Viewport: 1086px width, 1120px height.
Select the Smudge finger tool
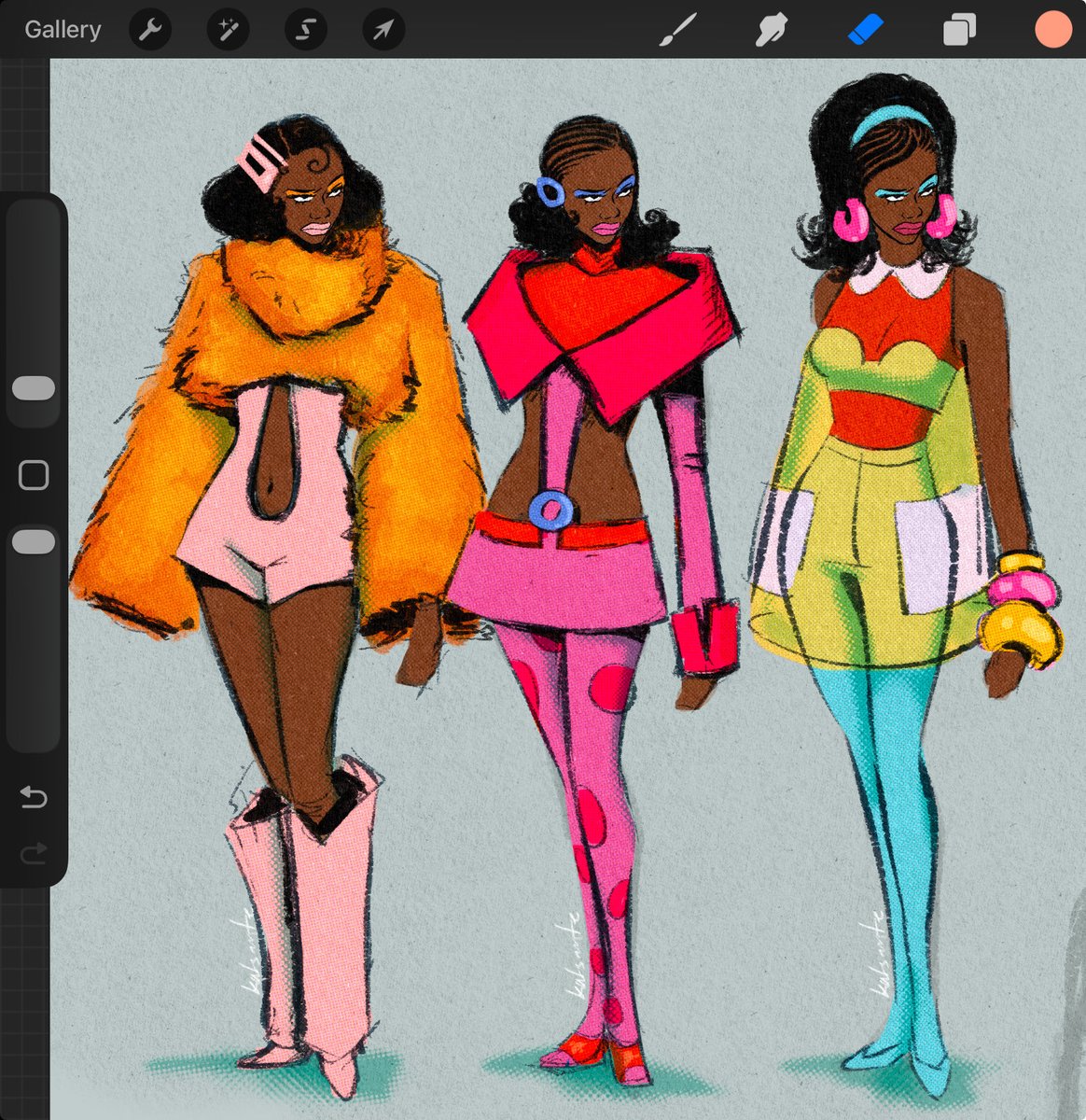click(x=772, y=30)
